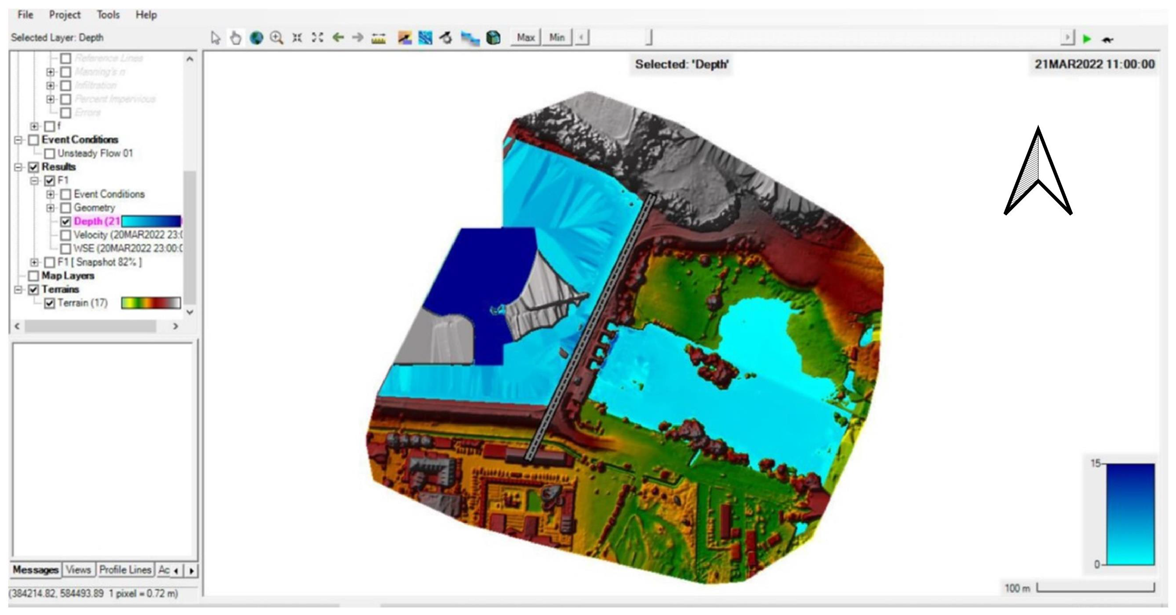The width and height of the screenshot is (1176, 615).
Task: Open the Tools menu
Action: click(108, 15)
